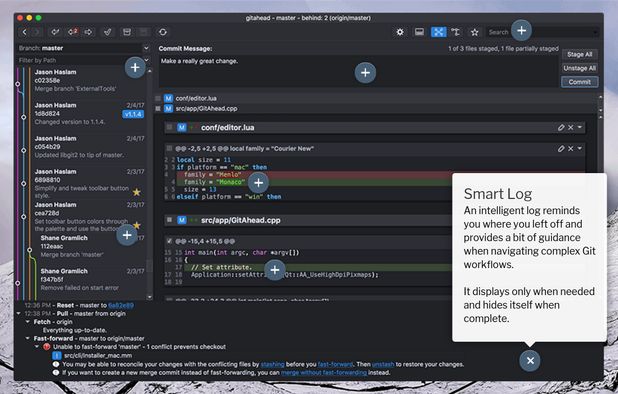This screenshot has height=394, width=618.
Task: Click the Filter by Path field
Action: (x=80, y=60)
